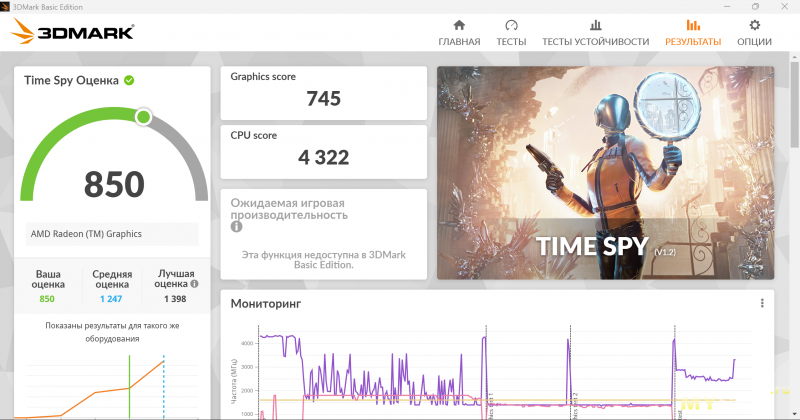This screenshot has height=420, width=800.
Task: Click the Средняя оценка value 1 247
Action: (112, 299)
